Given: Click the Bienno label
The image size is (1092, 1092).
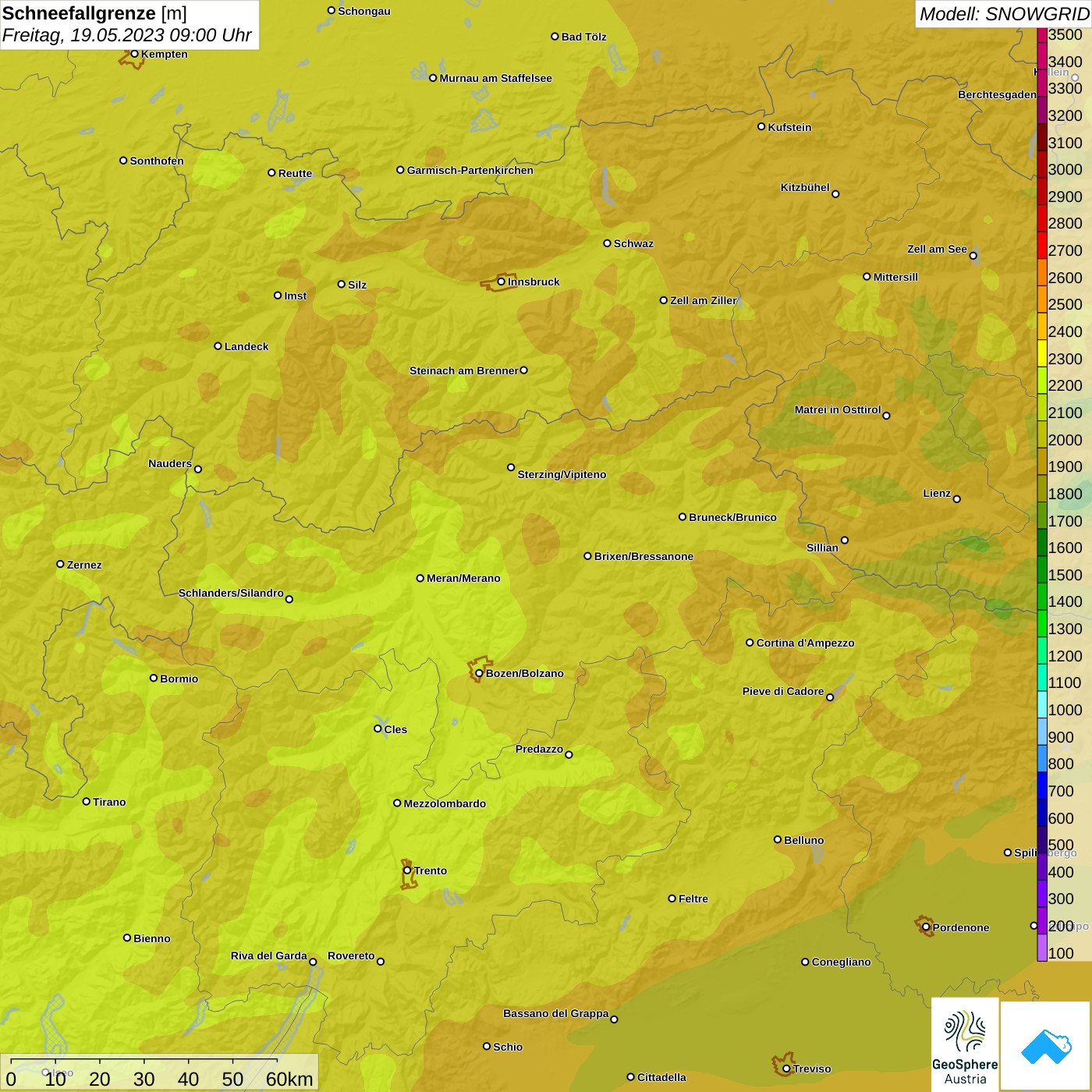Looking at the screenshot, I should (x=151, y=938).
